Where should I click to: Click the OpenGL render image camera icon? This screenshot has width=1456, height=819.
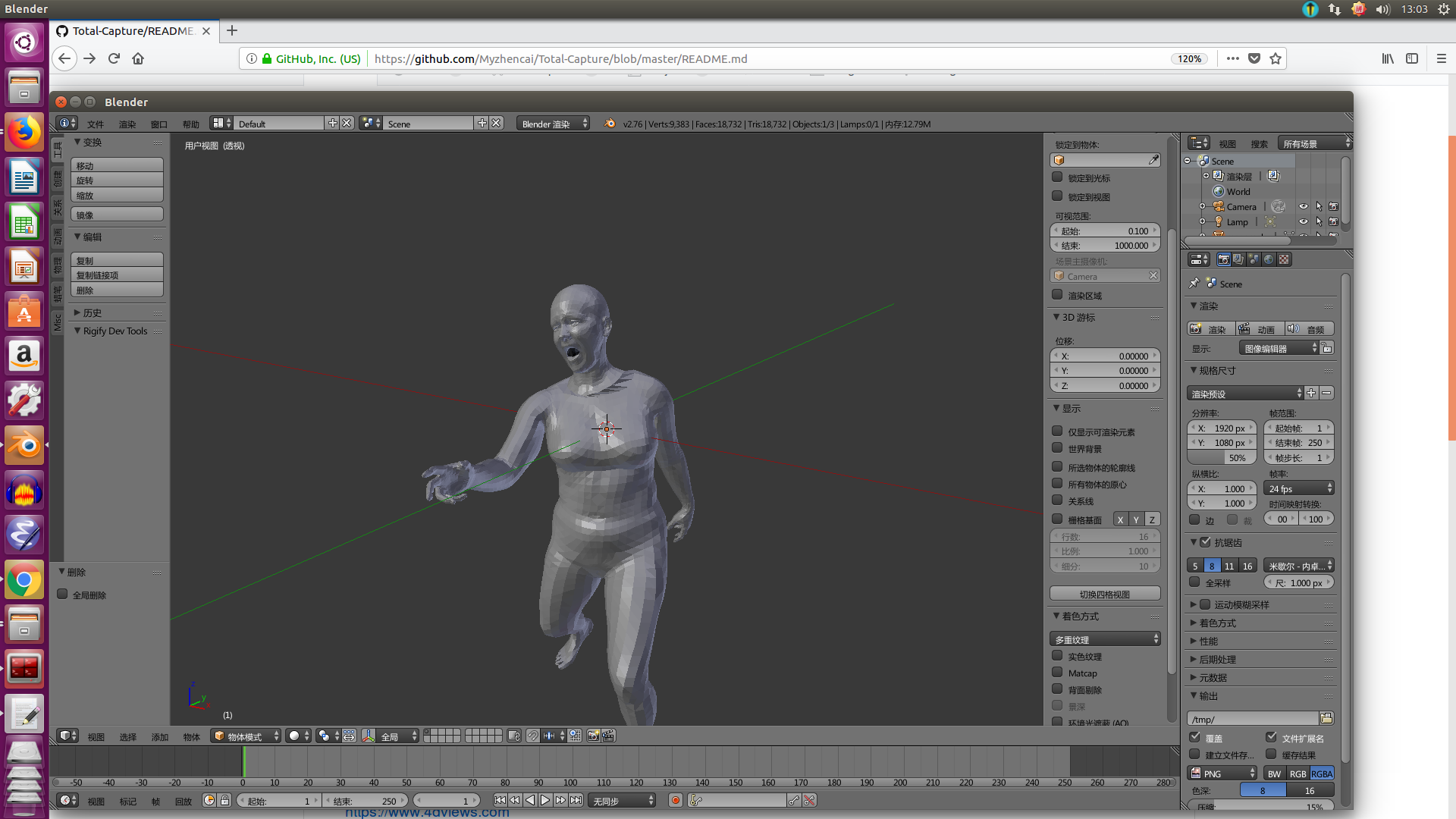coord(594,736)
